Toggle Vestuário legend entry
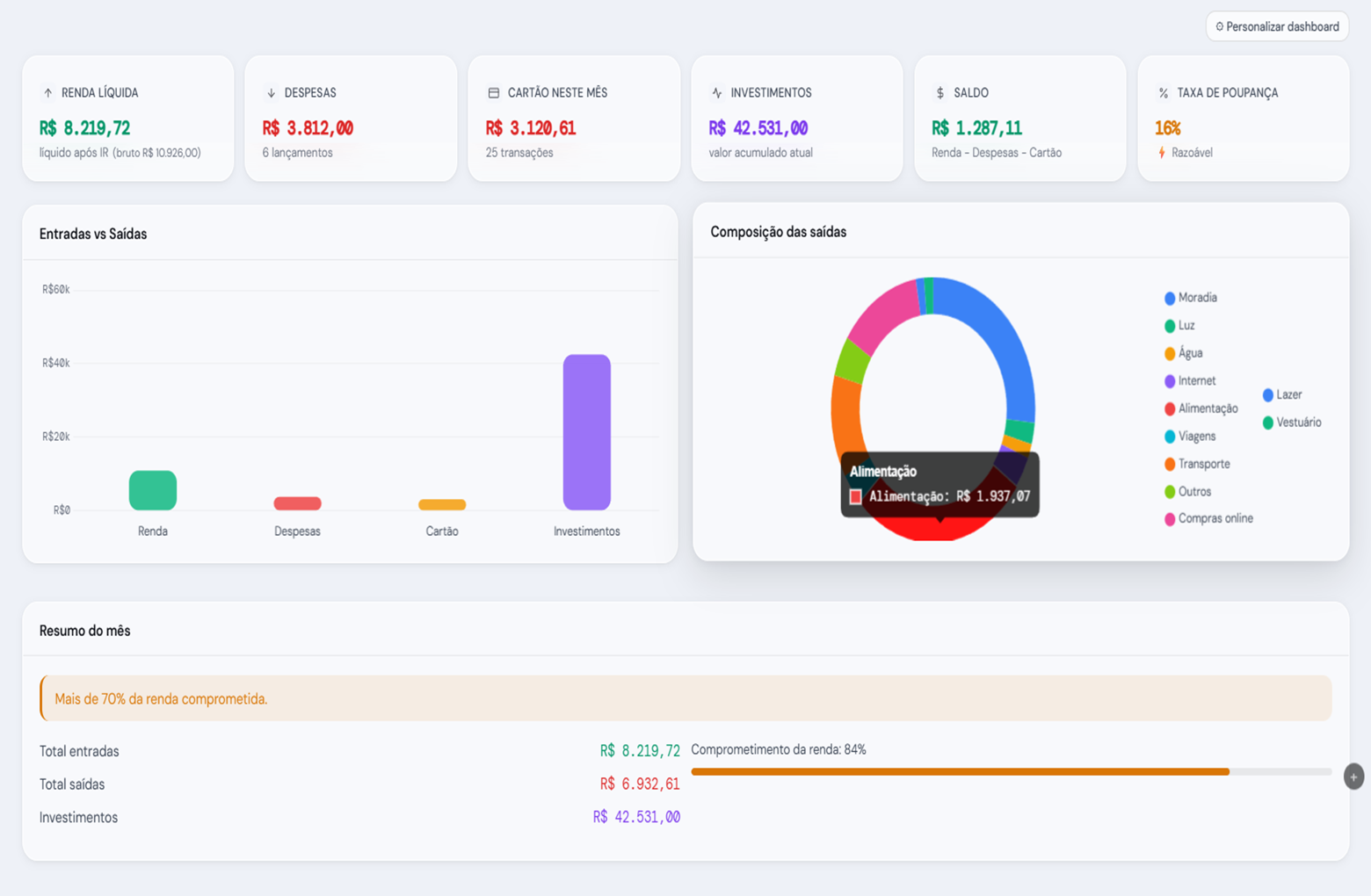Screen dimensions: 1371x896 tap(1292, 423)
